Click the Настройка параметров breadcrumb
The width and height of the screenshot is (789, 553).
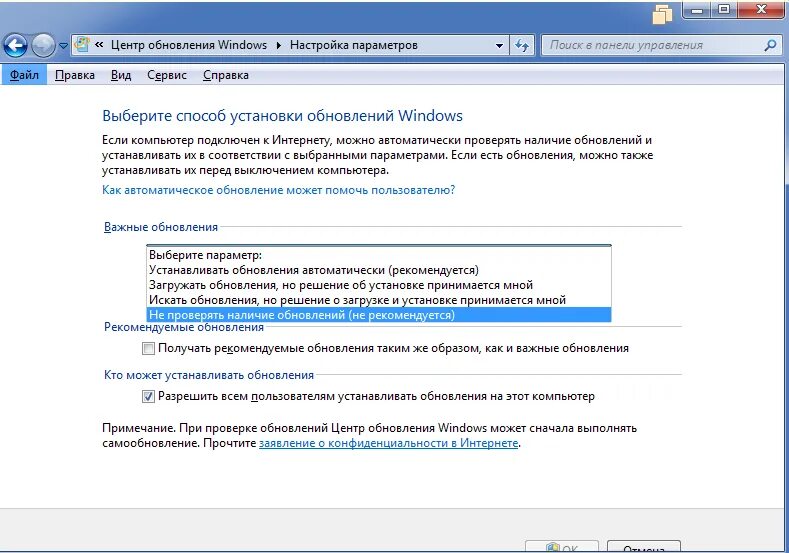(354, 45)
